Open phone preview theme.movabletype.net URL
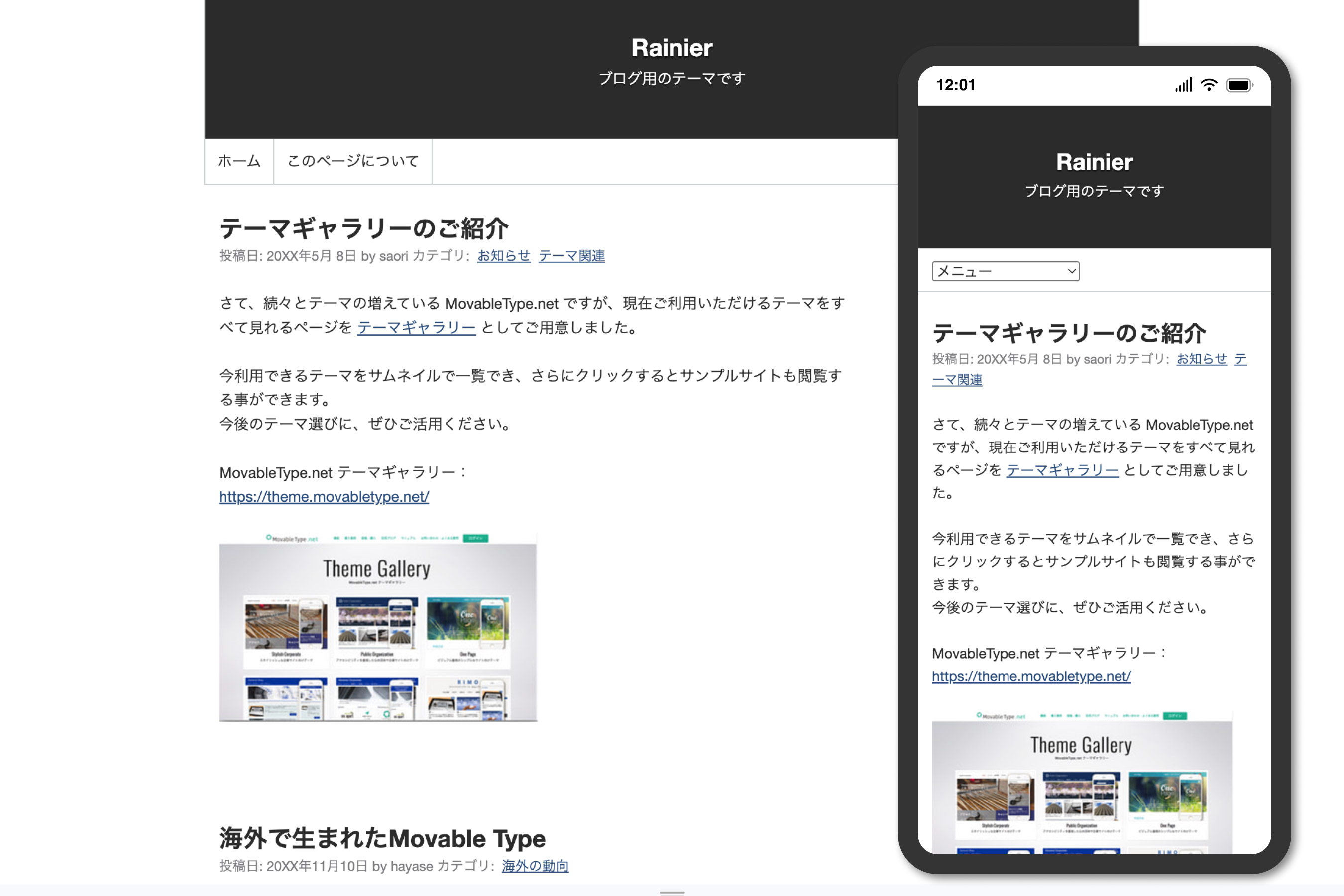Viewport: 1344px width, 896px height. click(1031, 676)
